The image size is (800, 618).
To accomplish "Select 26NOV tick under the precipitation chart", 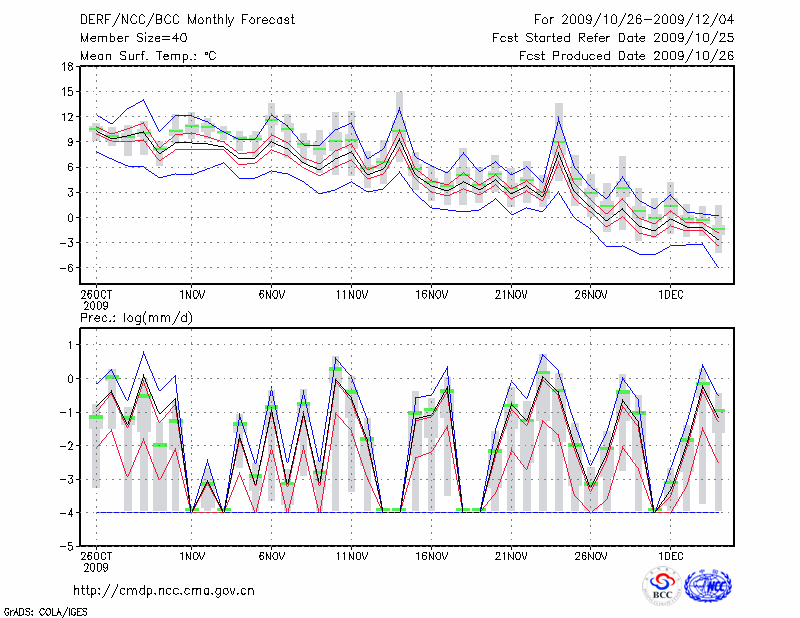I will click(590, 555).
